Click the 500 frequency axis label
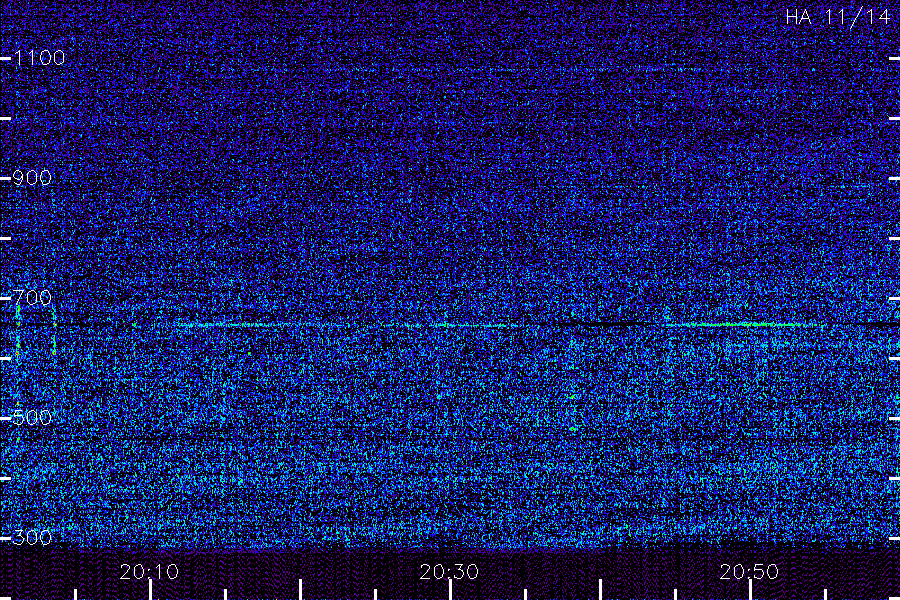 (32, 417)
